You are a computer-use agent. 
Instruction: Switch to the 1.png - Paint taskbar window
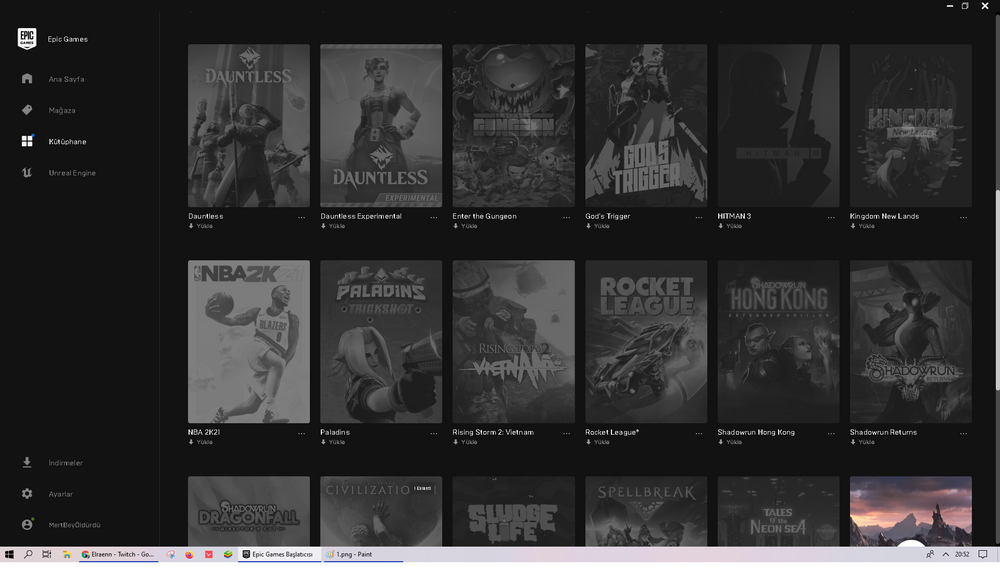(x=362, y=555)
